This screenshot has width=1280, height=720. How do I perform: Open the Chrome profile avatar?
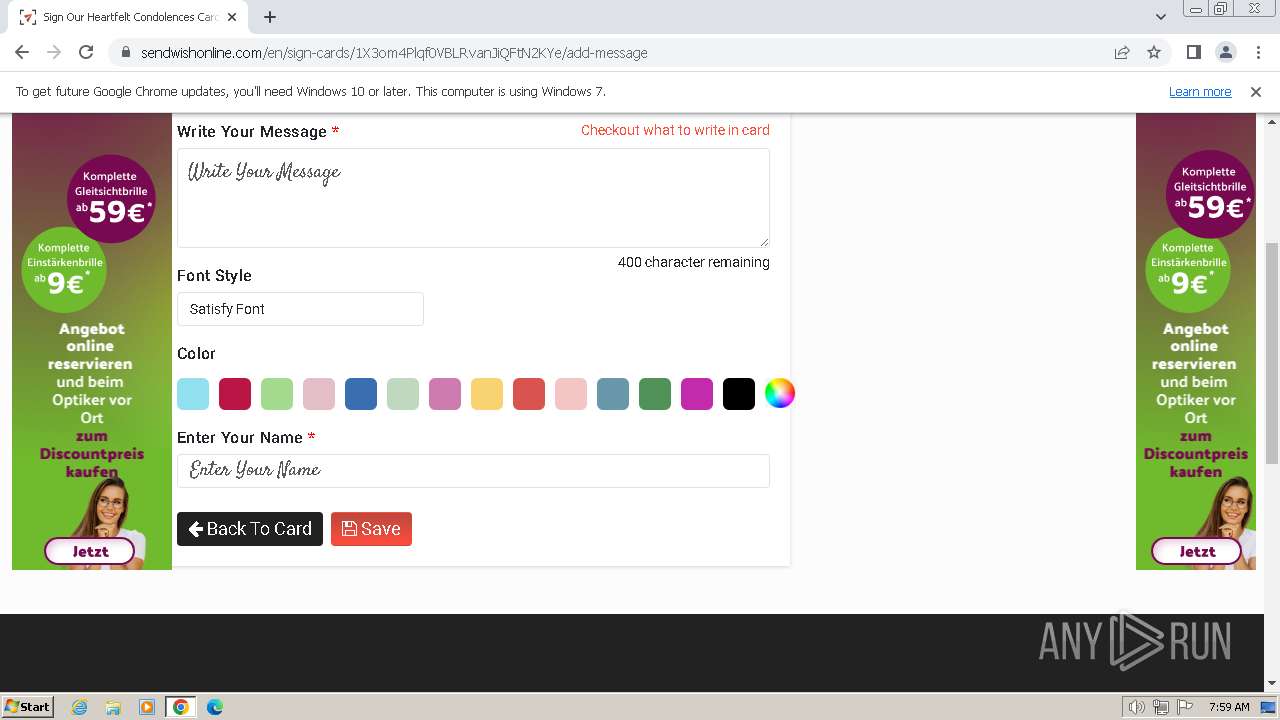[1225, 53]
